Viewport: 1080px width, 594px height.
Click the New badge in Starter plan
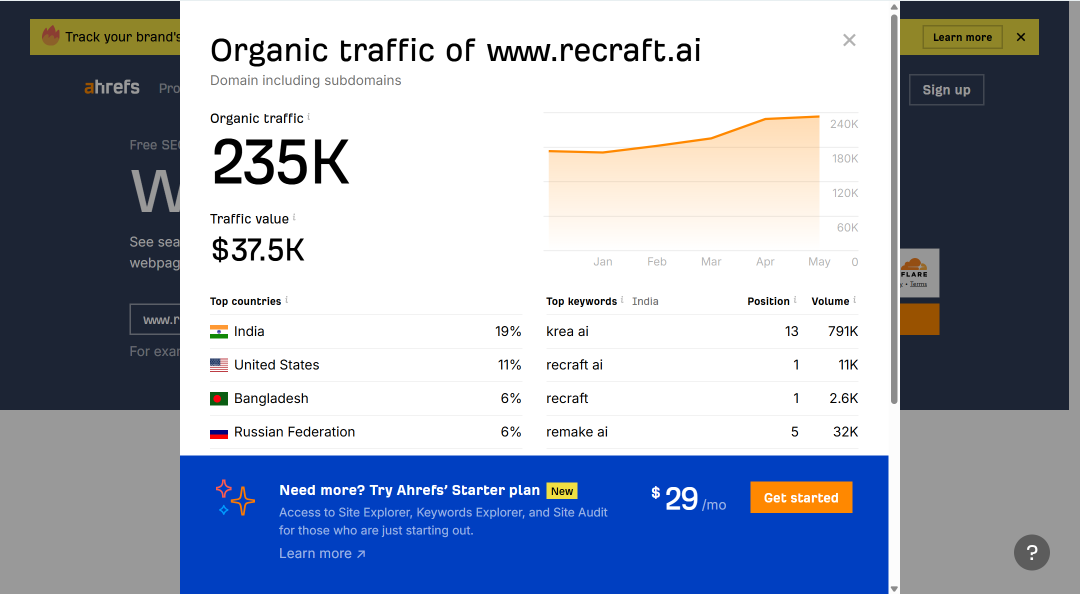coord(562,491)
